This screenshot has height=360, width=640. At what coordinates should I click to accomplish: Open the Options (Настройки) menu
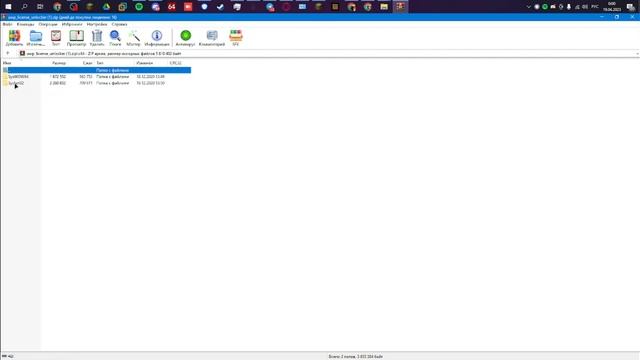coord(97,24)
